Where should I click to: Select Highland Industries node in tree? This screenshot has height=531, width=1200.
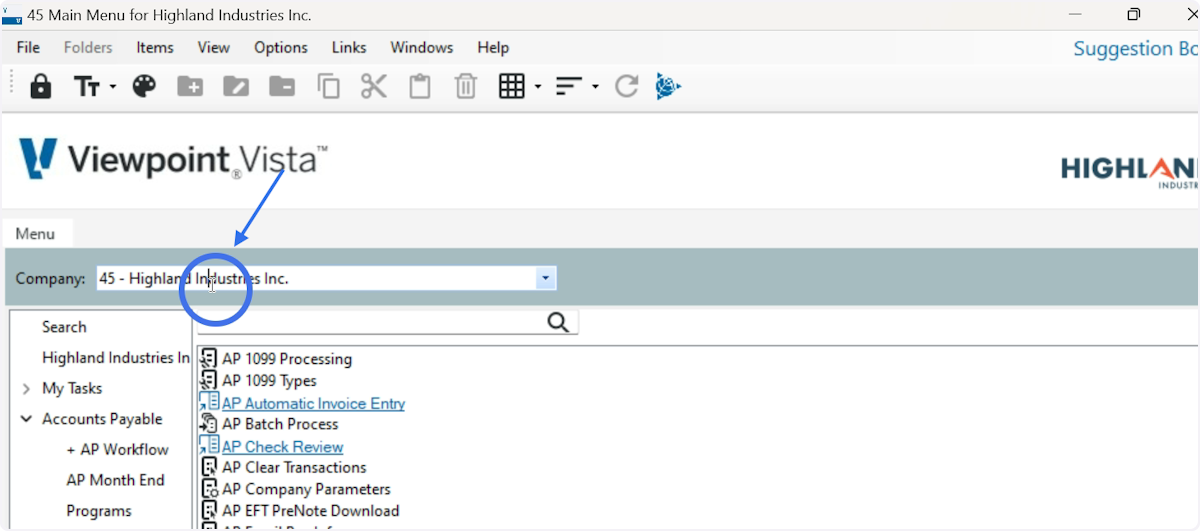[x=116, y=358]
